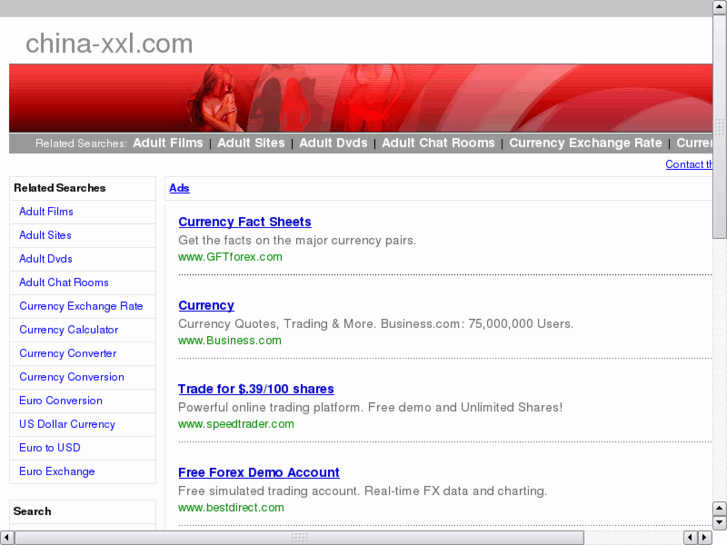
Task: Click the vertical scrollbar thumb
Action: click(x=719, y=126)
